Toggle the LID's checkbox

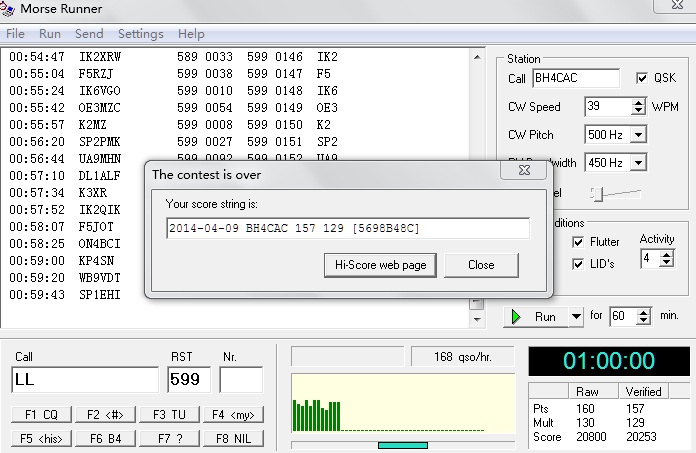(577, 264)
